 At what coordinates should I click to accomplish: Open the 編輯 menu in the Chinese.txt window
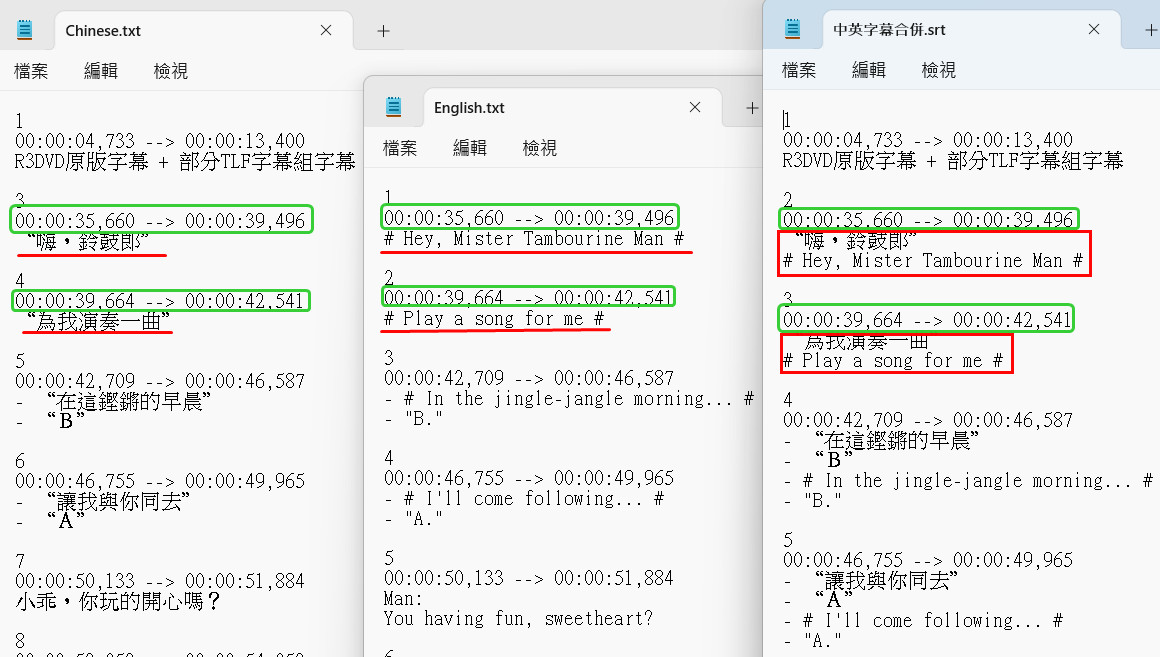tap(101, 71)
